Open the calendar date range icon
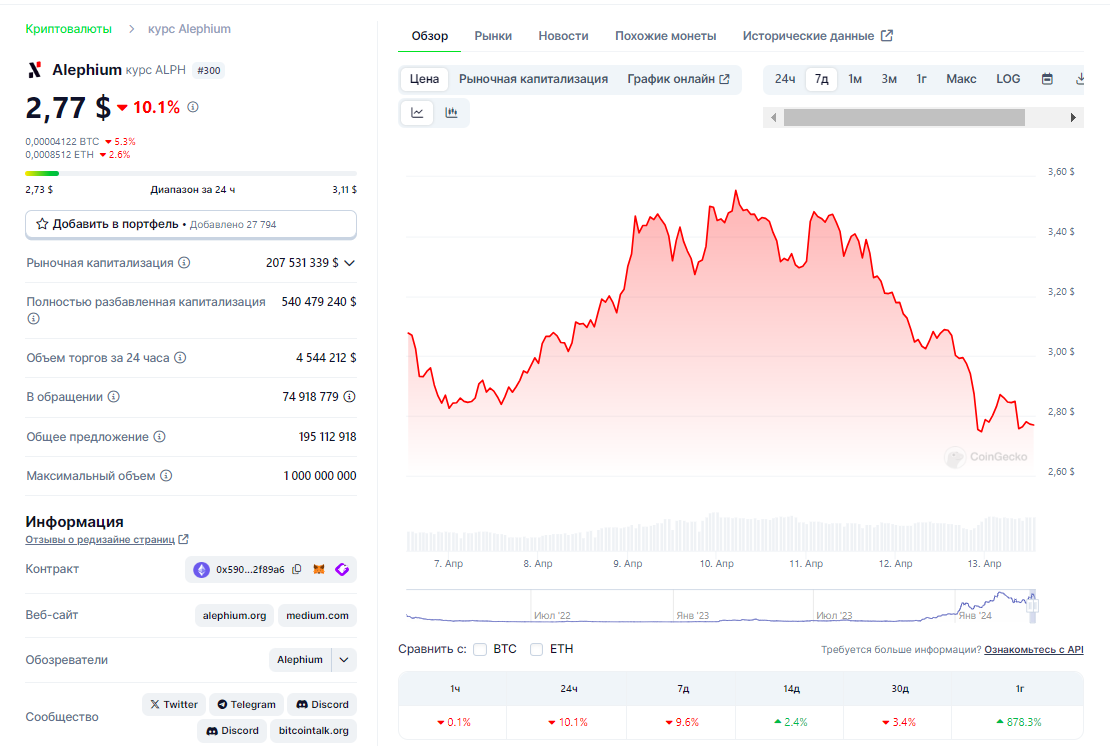Viewport: 1110px width, 746px height. click(x=1047, y=79)
